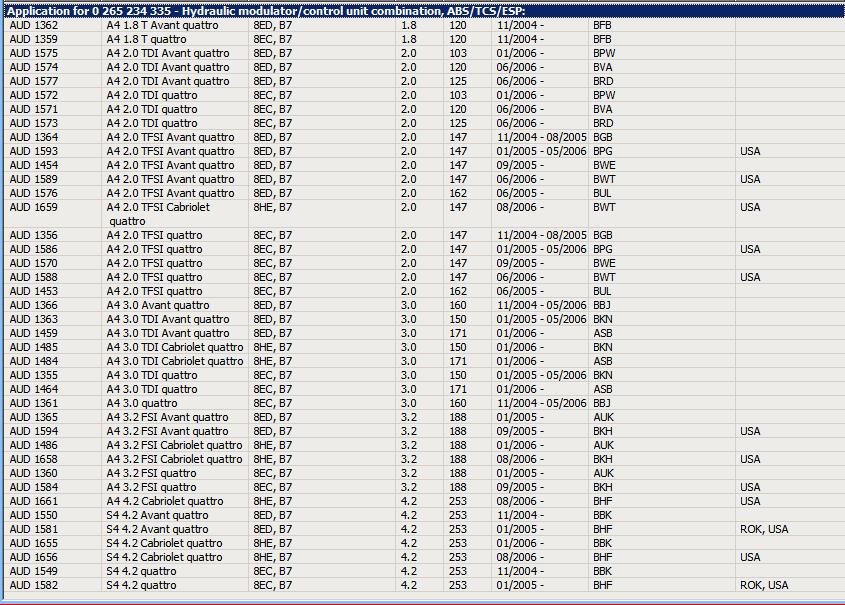Click engine code BBJ in AUD 1366 row
Viewport: 845px width, 605px height.
602,305
